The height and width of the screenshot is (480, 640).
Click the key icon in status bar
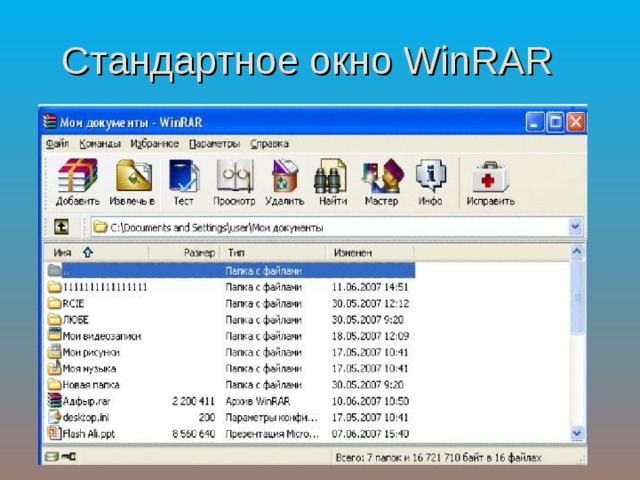pyautogui.click(x=69, y=456)
